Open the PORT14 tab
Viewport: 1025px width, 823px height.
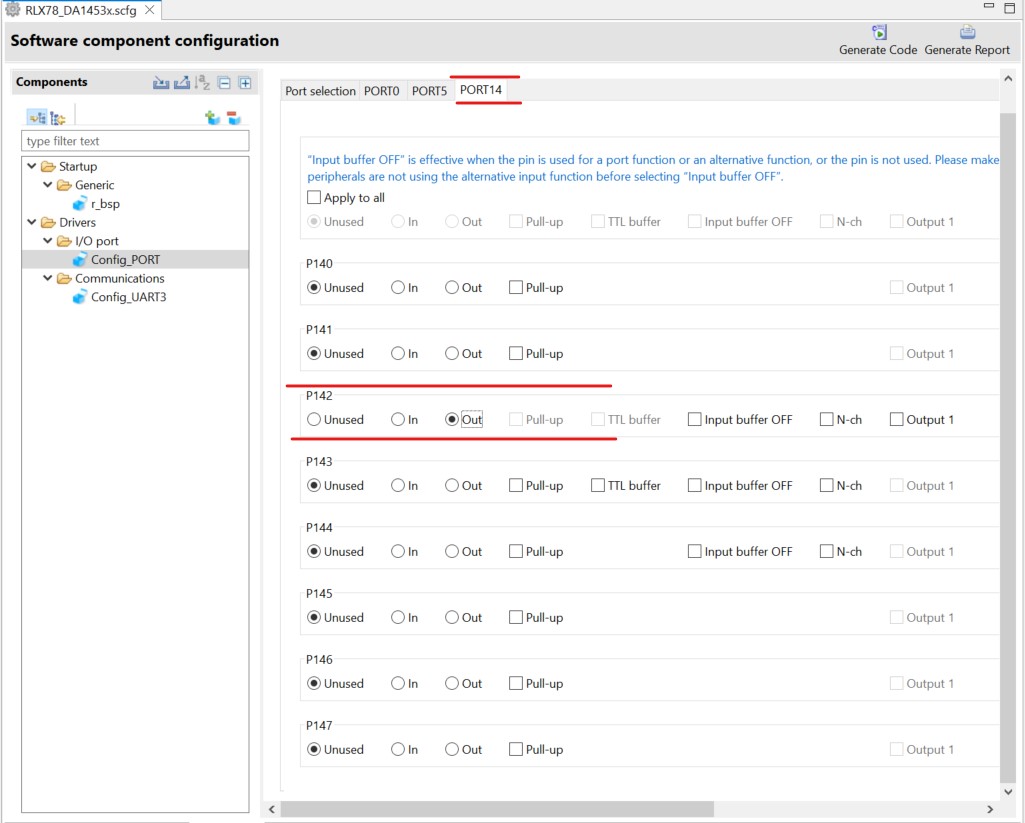point(481,90)
